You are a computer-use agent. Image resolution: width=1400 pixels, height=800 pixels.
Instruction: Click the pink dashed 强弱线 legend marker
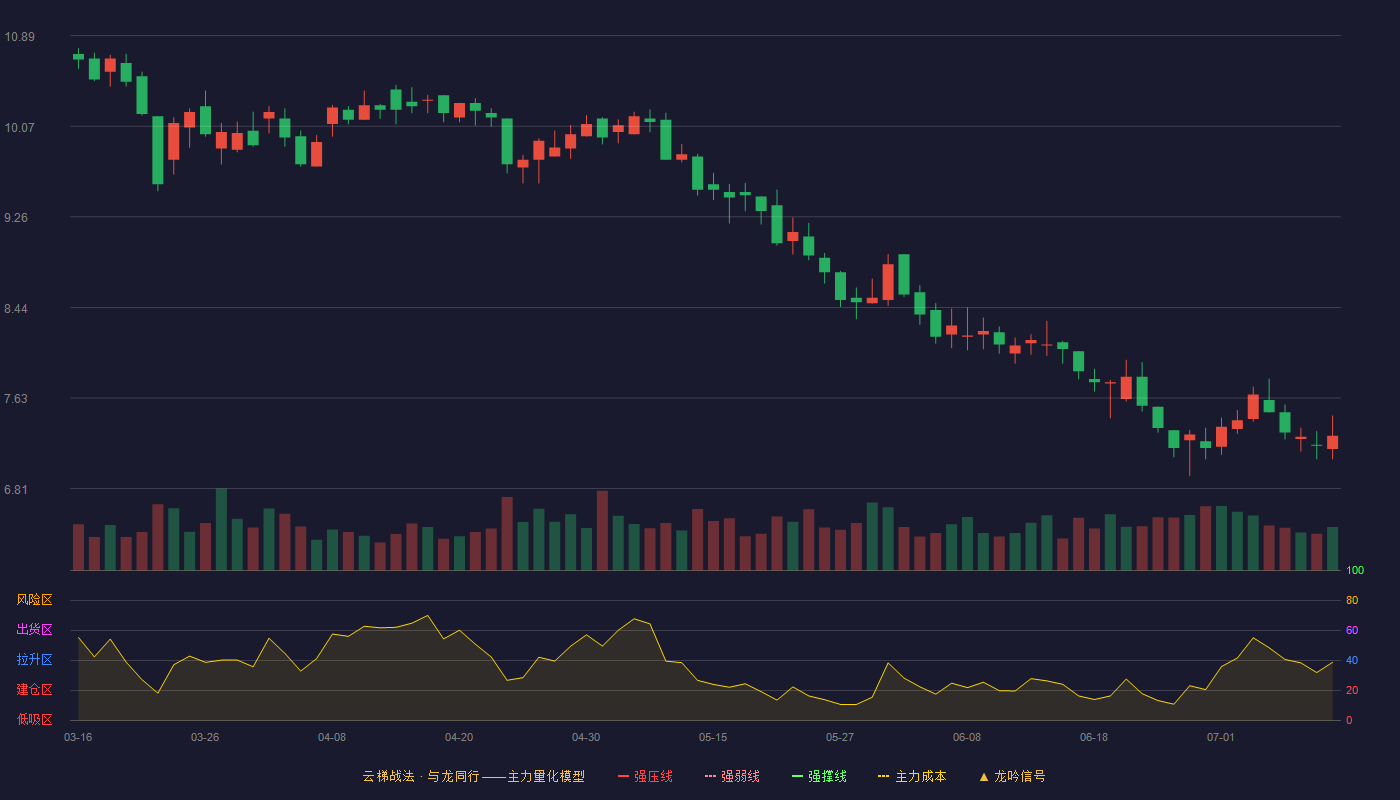pyautogui.click(x=710, y=776)
